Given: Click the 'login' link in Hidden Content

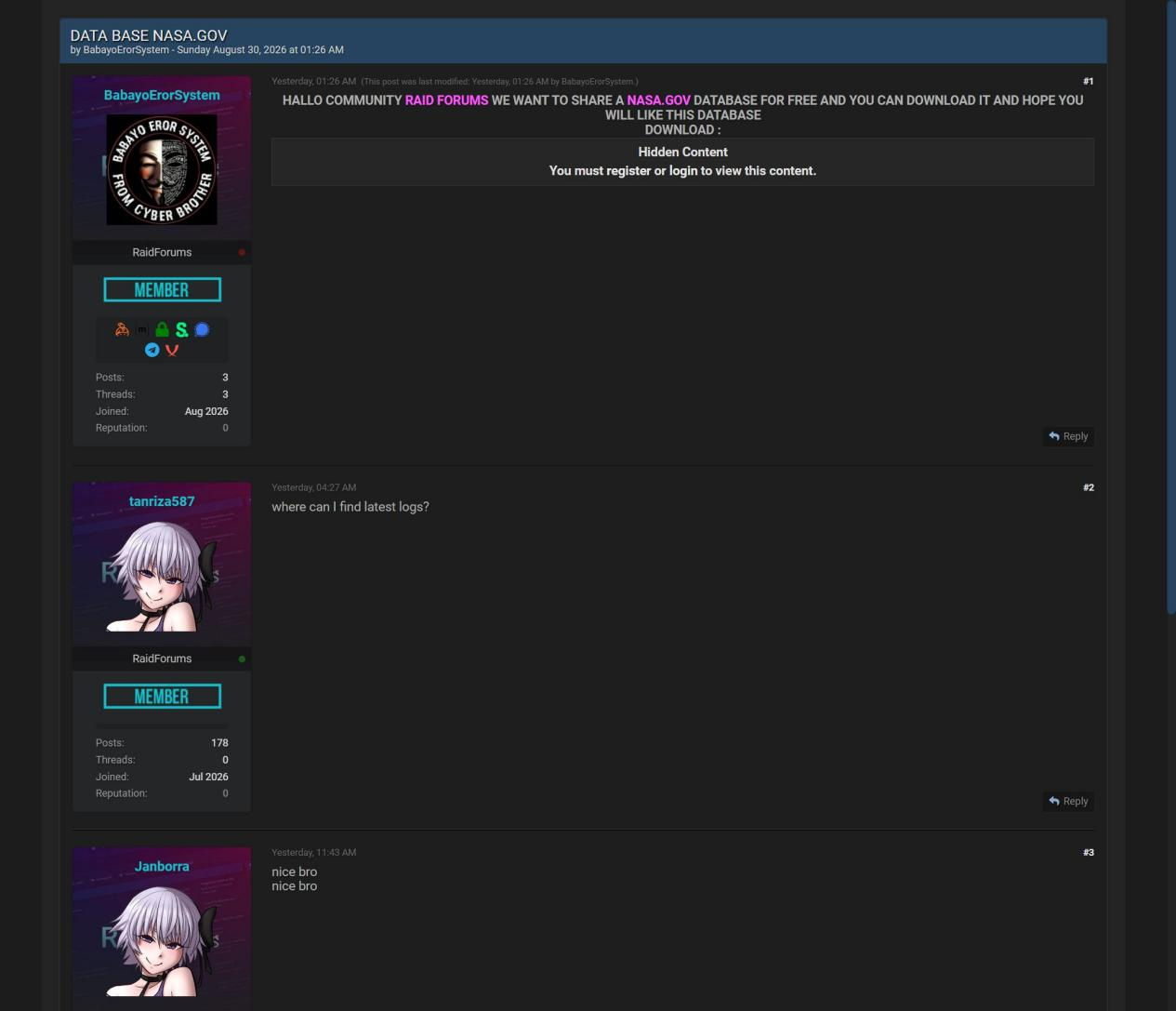Looking at the screenshot, I should (683, 170).
